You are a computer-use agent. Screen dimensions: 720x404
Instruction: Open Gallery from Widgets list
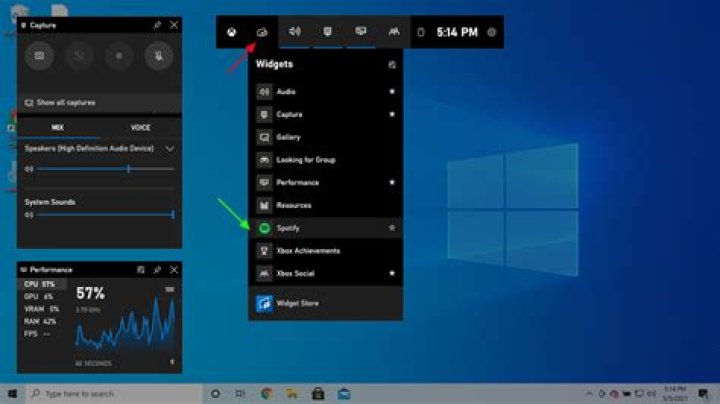326,137
